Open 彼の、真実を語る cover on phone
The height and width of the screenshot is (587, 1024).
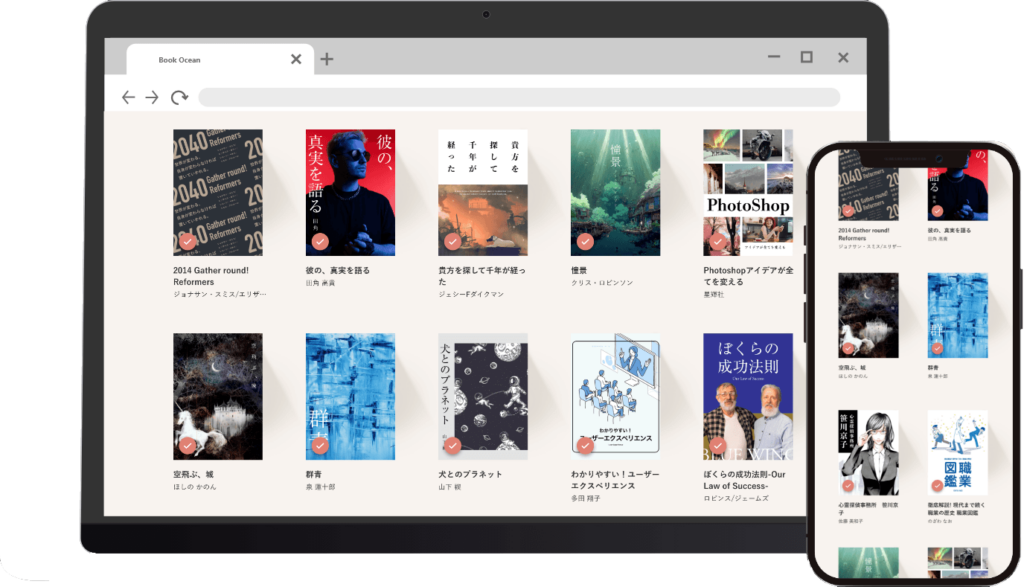pyautogui.click(x=957, y=185)
